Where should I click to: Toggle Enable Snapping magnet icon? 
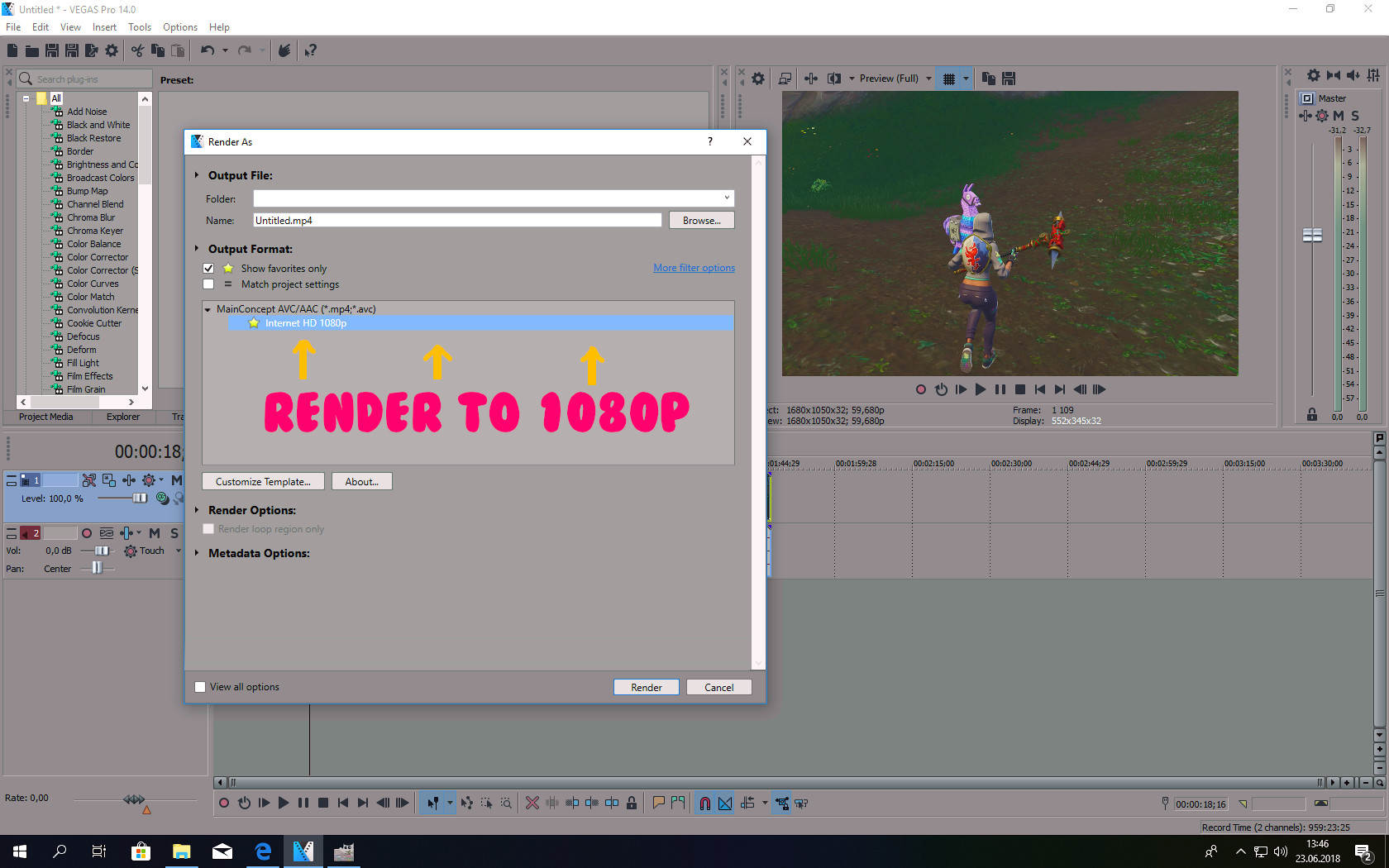pyautogui.click(x=705, y=803)
